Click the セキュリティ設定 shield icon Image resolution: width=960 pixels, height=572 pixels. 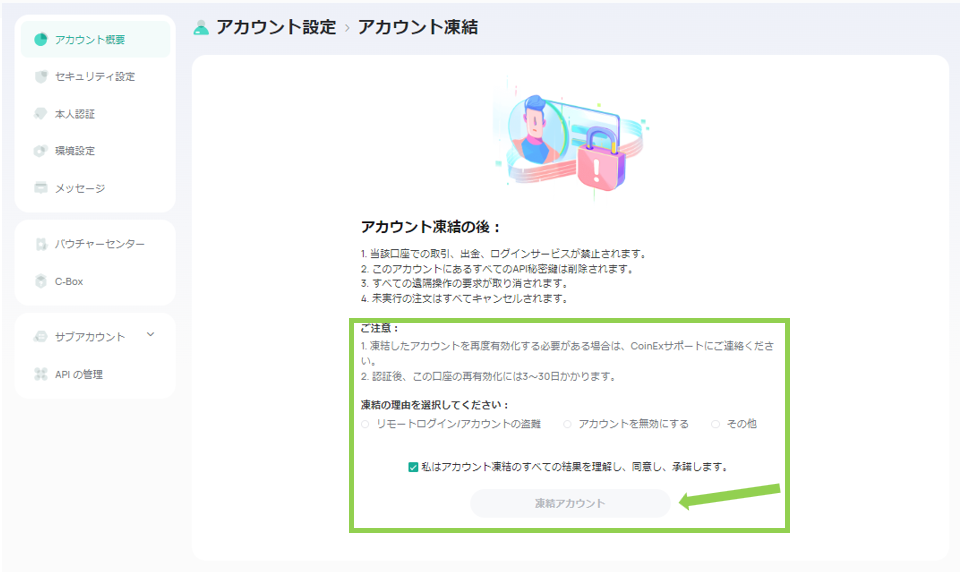pyautogui.click(x=41, y=77)
